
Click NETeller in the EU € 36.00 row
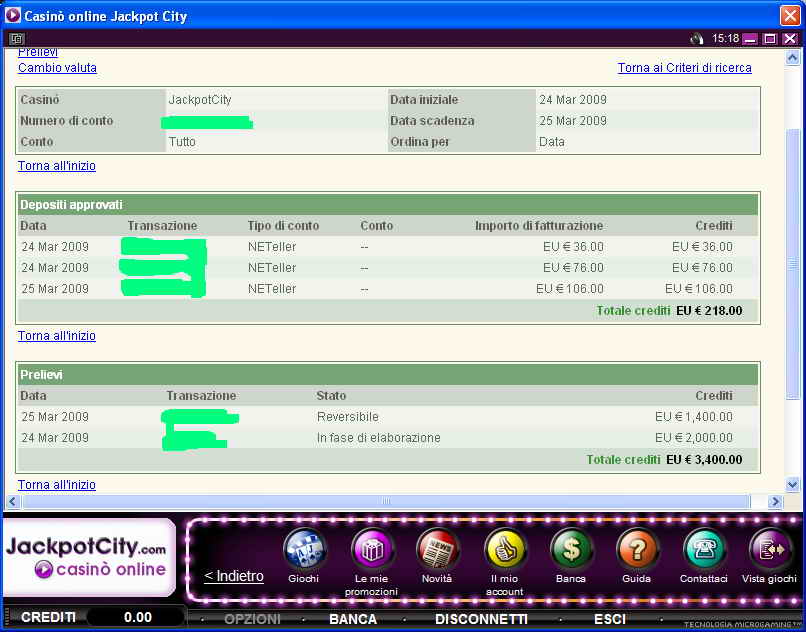pos(272,247)
